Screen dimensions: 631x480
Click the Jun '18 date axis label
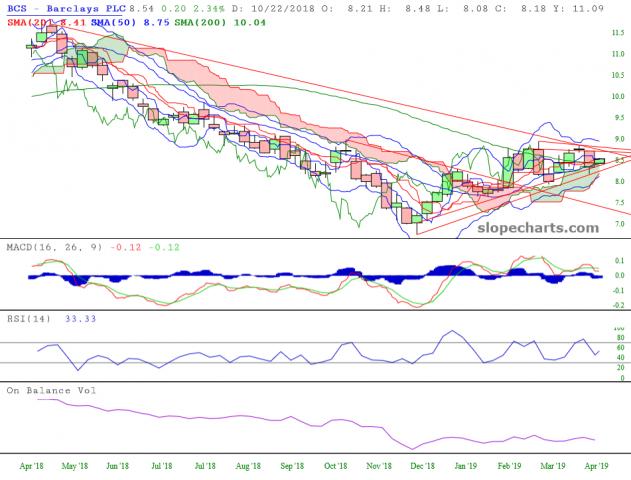[x=118, y=466]
